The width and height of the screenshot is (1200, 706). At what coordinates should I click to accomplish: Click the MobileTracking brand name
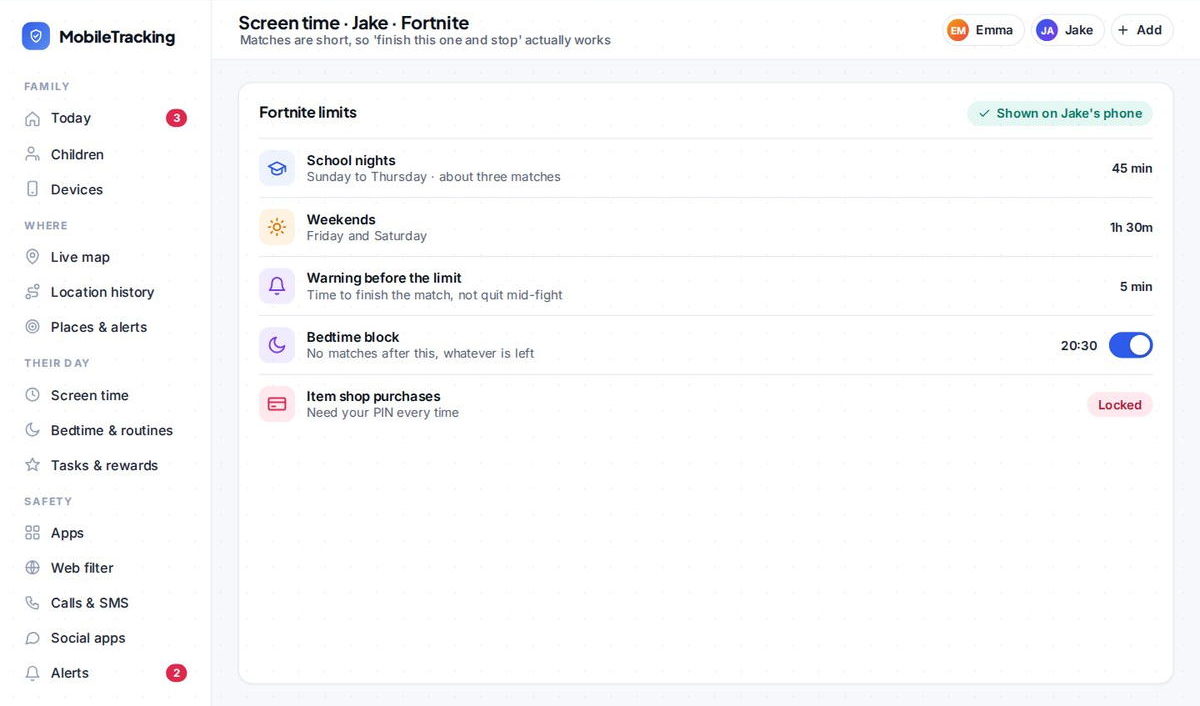pos(117,37)
